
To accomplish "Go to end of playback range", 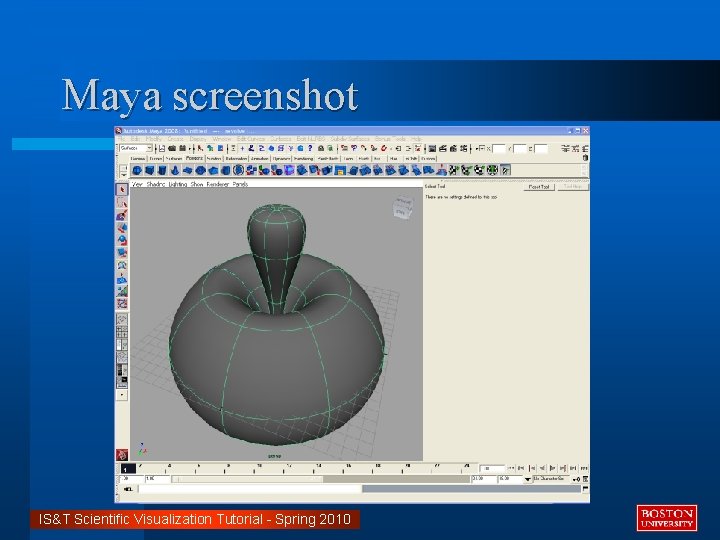I will (x=584, y=468).
